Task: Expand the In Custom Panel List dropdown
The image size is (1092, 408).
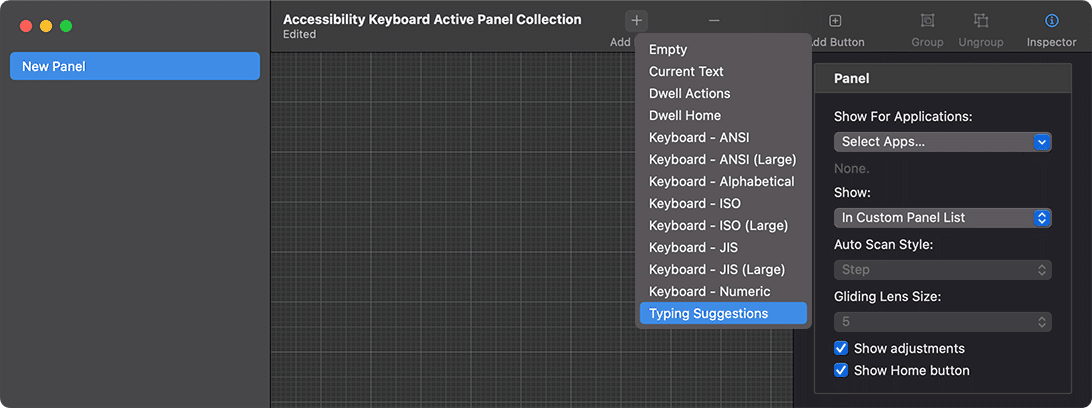Action: [x=942, y=218]
